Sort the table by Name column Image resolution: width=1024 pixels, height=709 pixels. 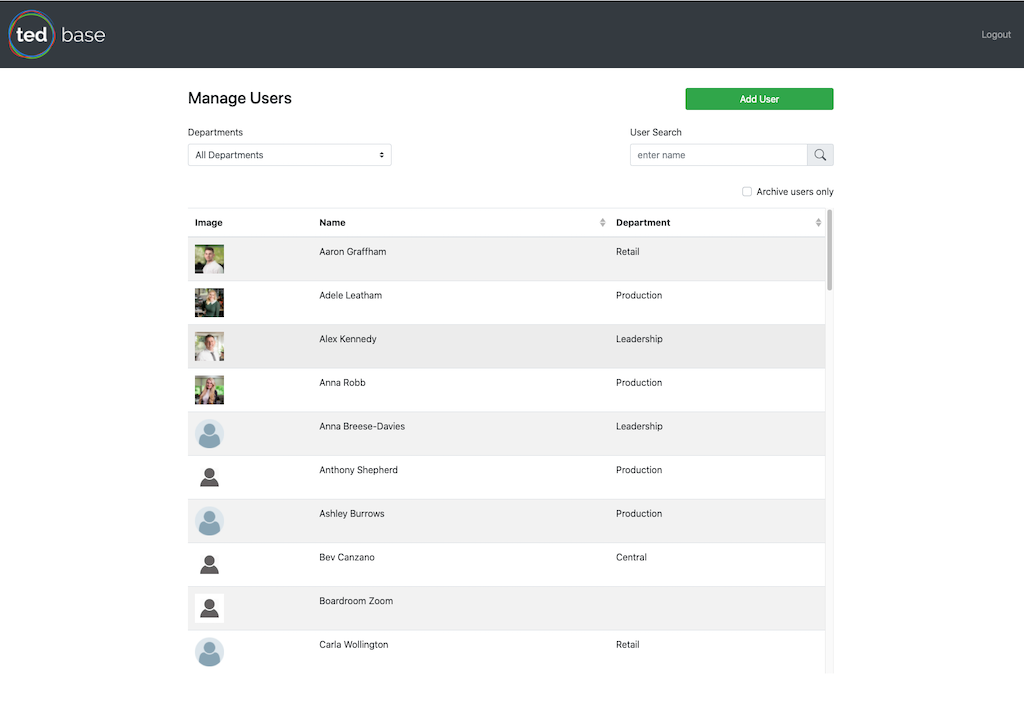point(602,223)
